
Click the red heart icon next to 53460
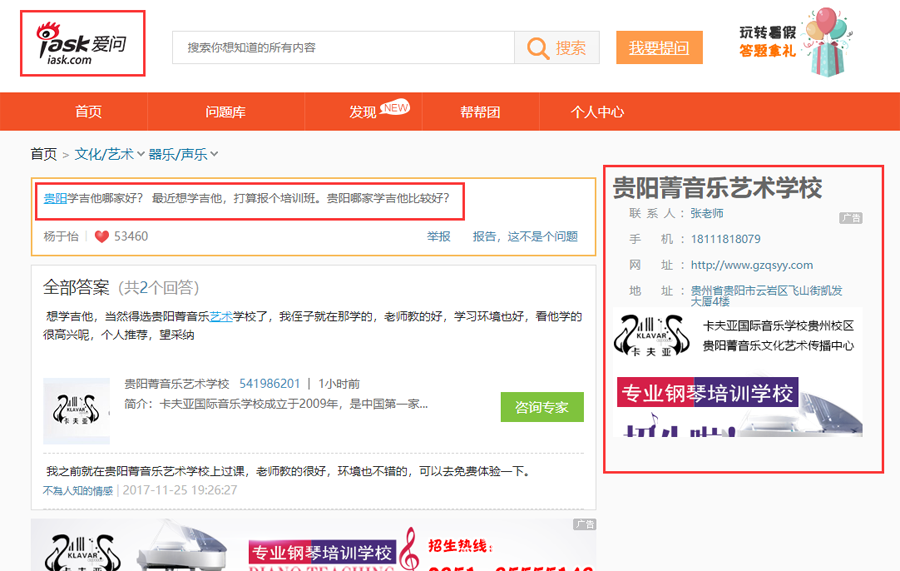102,236
